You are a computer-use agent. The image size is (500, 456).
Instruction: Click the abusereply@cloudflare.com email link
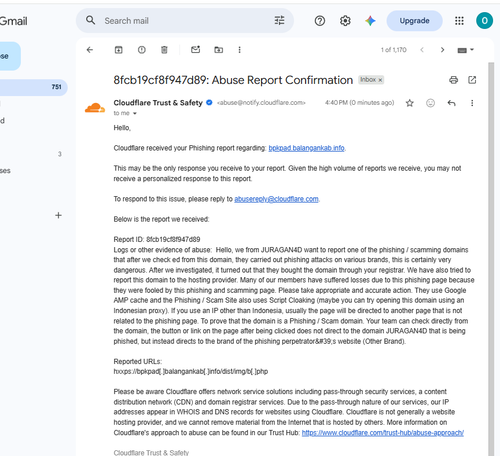point(276,199)
